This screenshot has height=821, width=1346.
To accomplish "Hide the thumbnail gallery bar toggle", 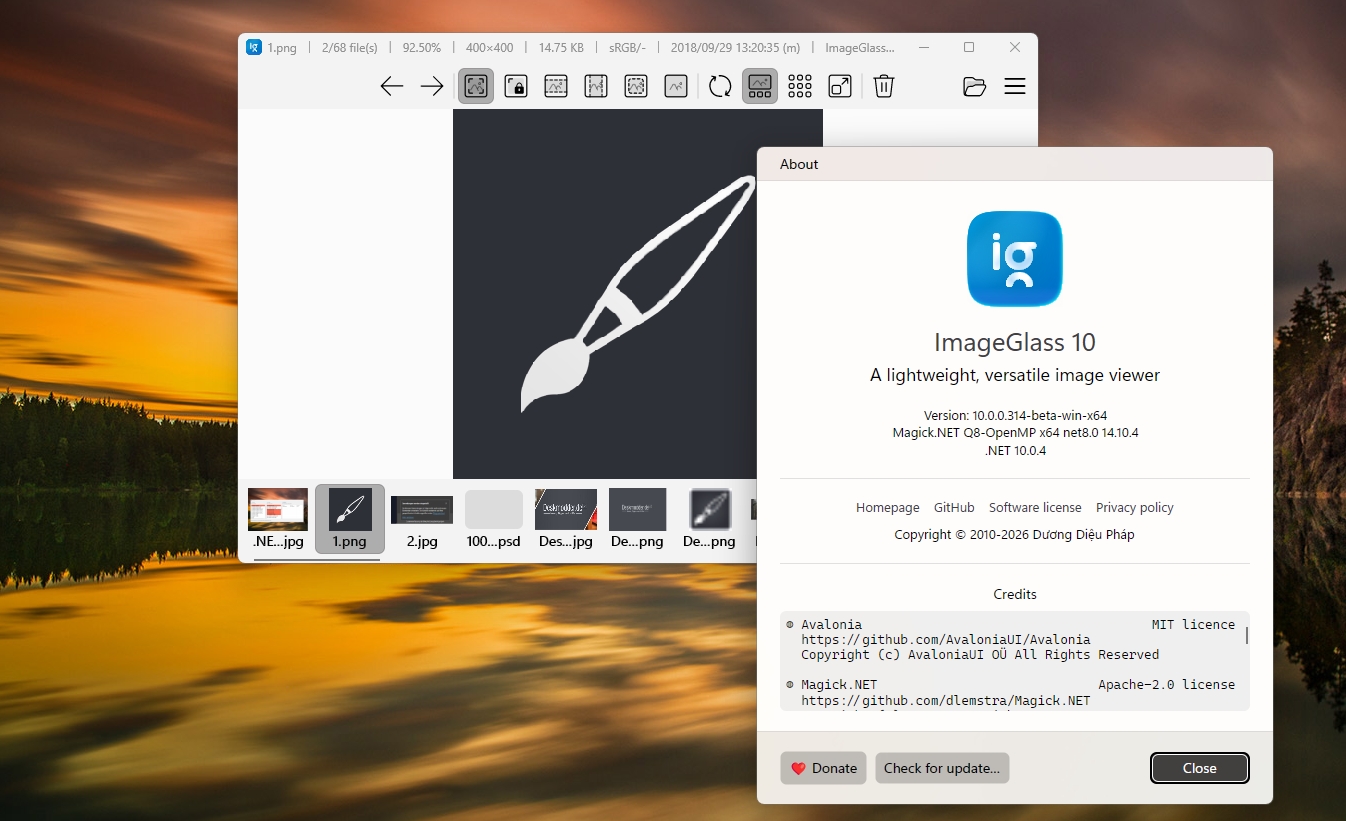I will tap(760, 87).
